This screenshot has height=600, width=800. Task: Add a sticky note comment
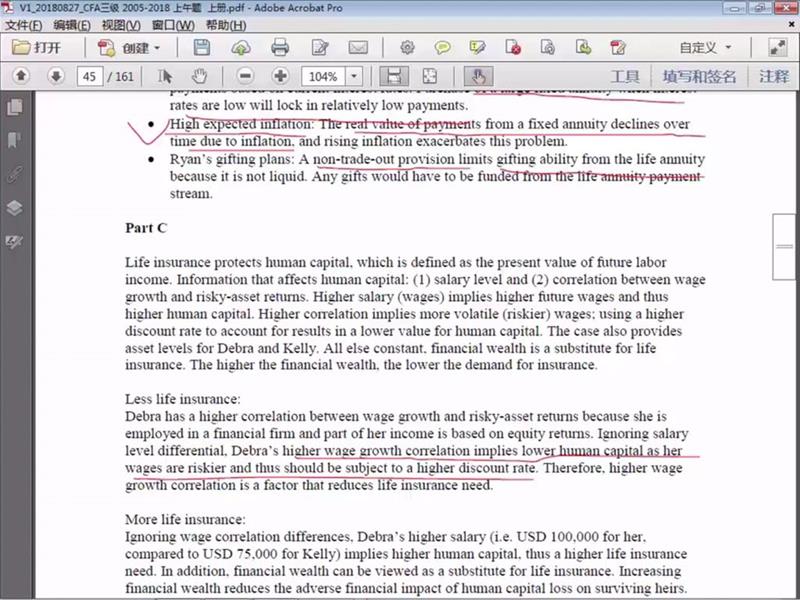pyautogui.click(x=442, y=47)
